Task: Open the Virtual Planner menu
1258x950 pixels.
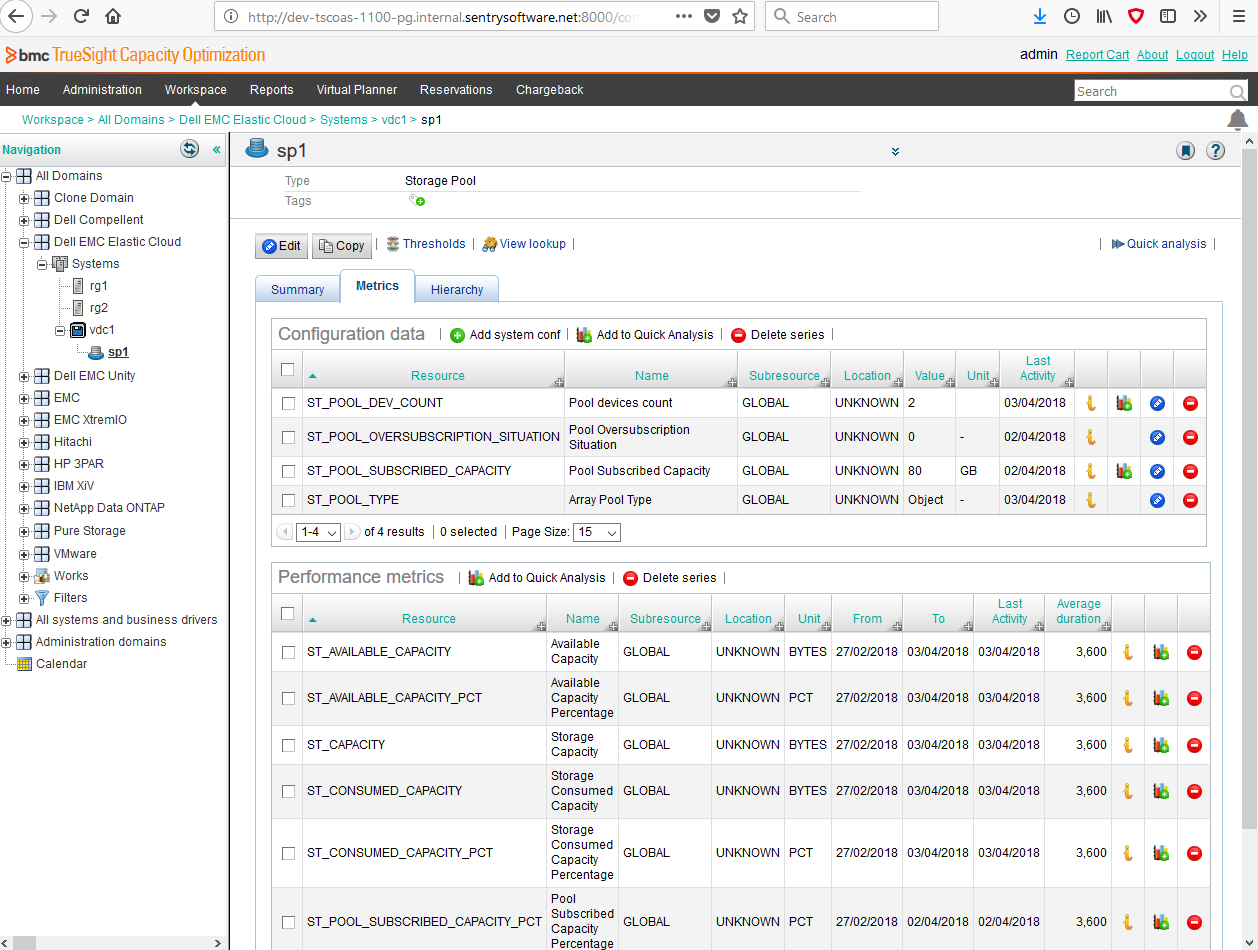Action: coord(357,90)
